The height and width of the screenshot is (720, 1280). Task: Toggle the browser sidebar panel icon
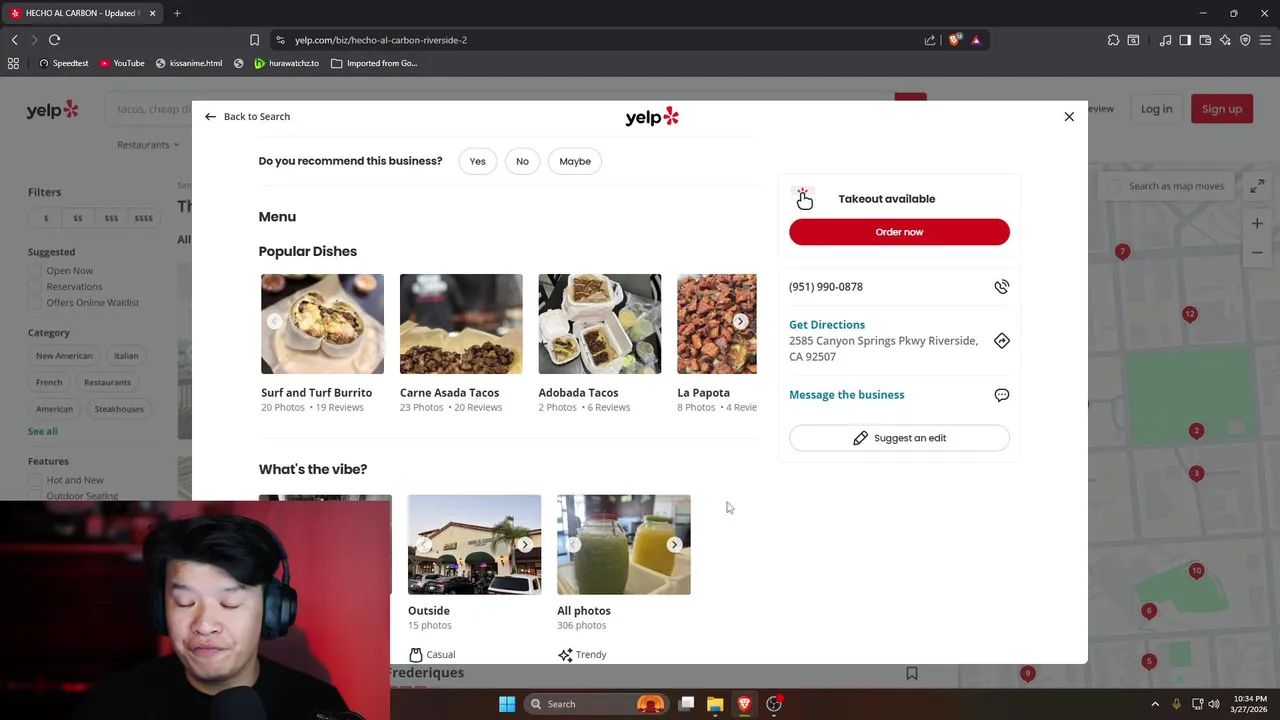tap(1185, 40)
